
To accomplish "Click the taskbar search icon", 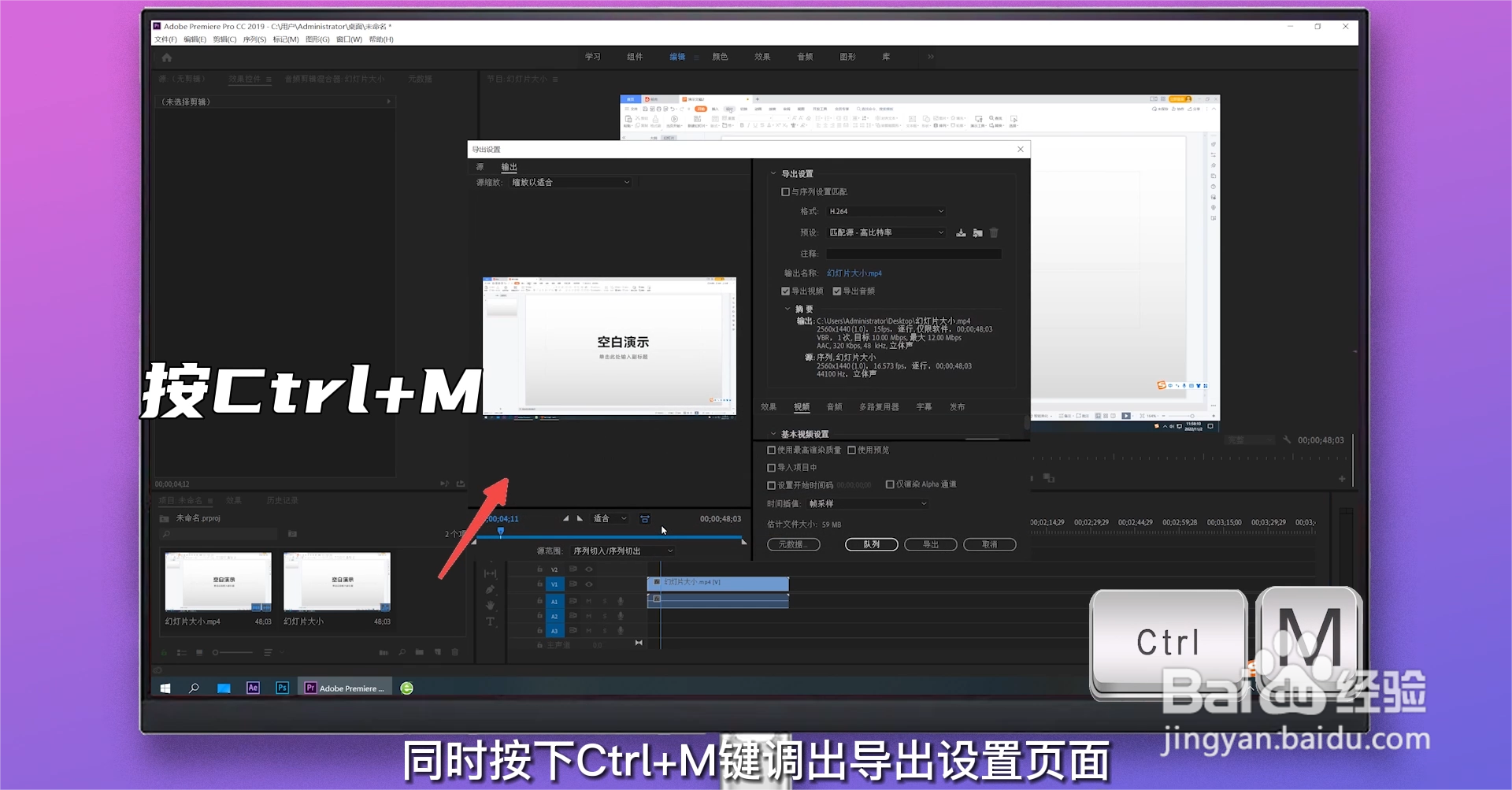I will [x=194, y=688].
